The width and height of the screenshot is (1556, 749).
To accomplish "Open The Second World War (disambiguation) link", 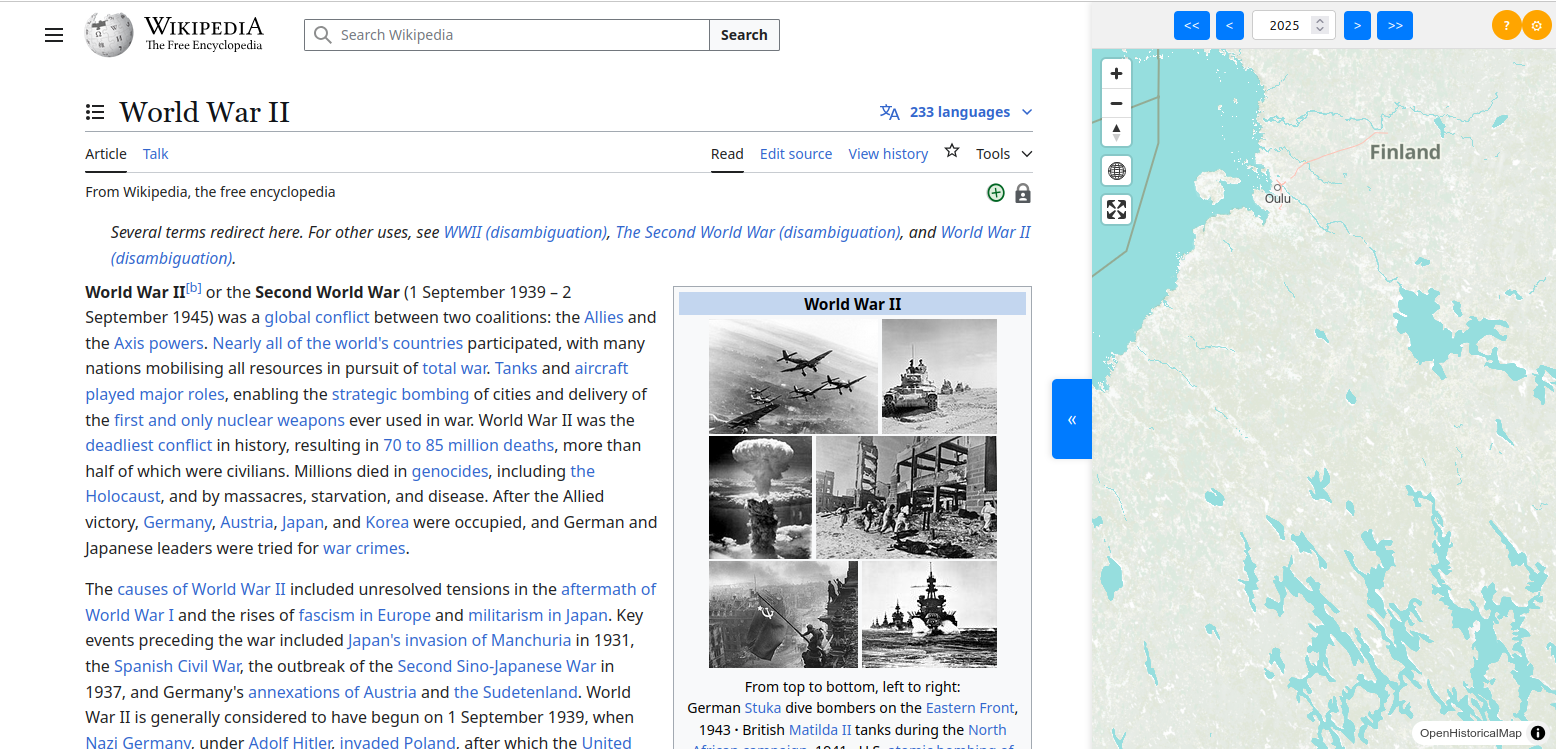I will (x=758, y=232).
